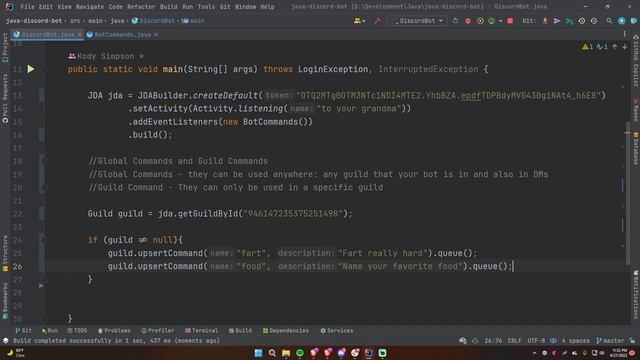Screen dimensions: 640x360
Task: Toggle the Maven tool window on right
Action: [636, 109]
